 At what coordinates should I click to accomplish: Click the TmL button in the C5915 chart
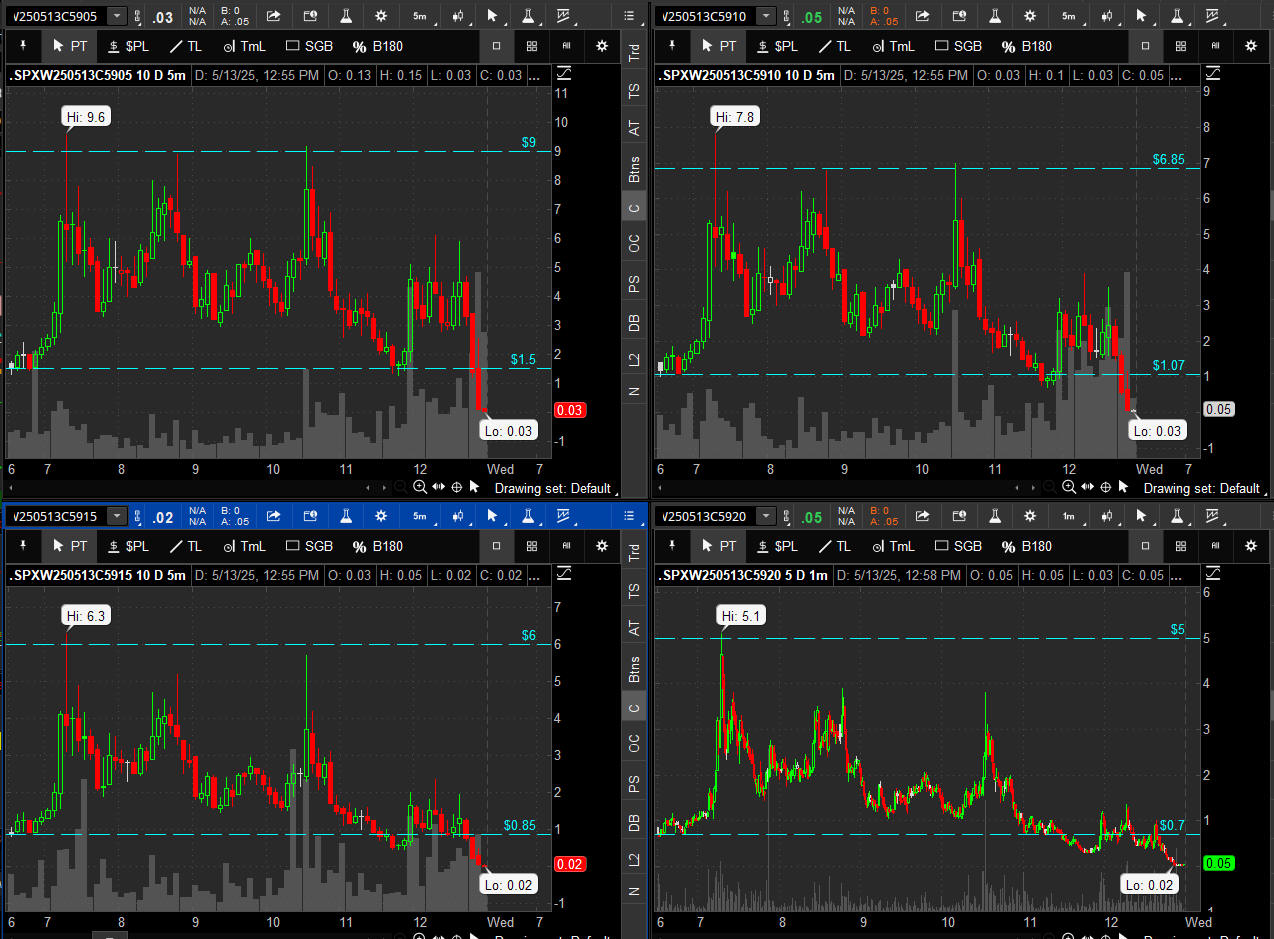pyautogui.click(x=244, y=546)
